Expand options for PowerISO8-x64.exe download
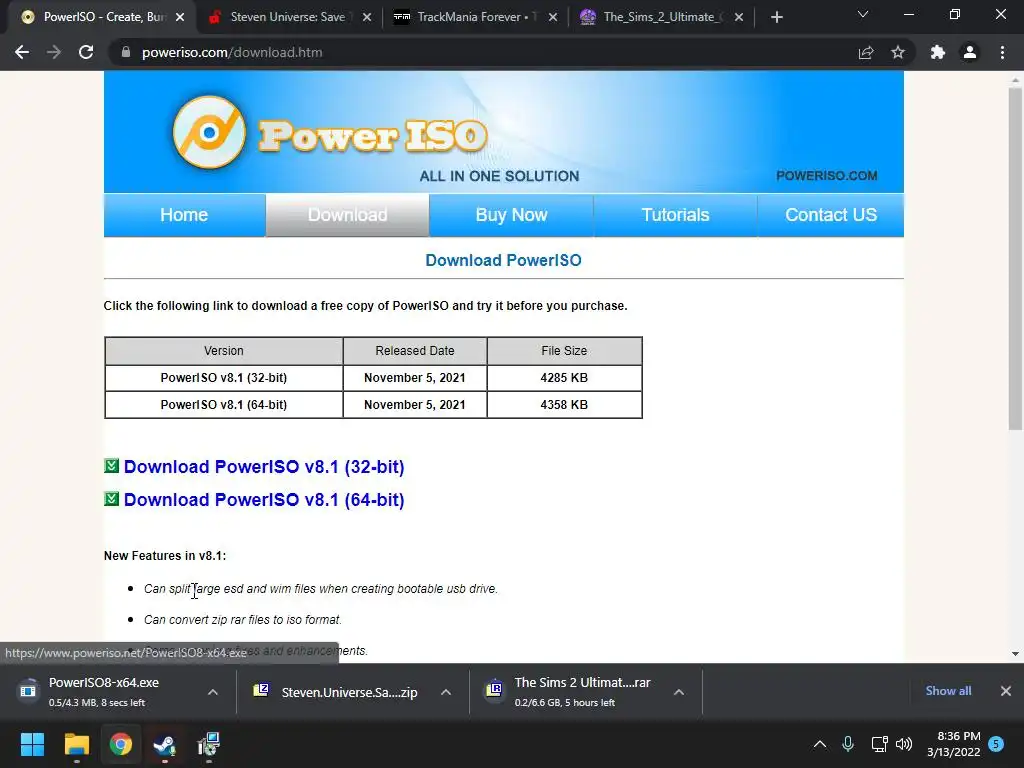The width and height of the screenshot is (1024, 768). 213,692
